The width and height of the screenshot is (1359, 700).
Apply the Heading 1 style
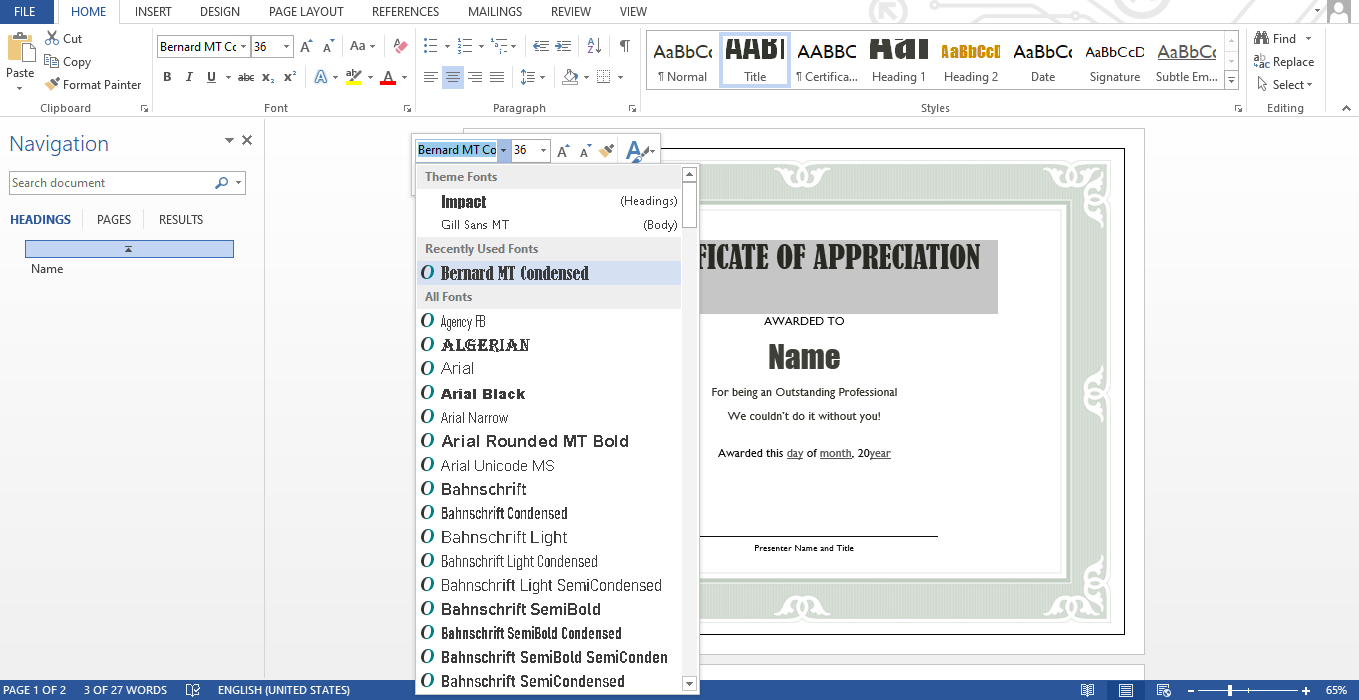898,58
